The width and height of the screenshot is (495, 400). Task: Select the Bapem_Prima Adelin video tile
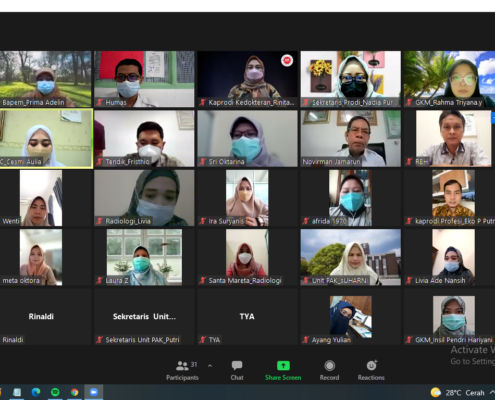coord(45,79)
